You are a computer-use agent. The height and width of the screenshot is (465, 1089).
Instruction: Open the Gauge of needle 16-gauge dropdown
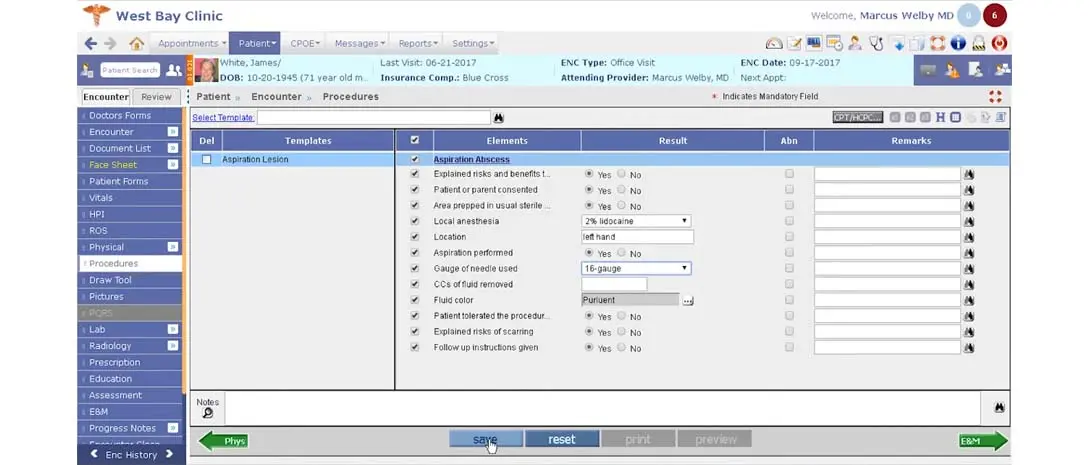[635, 269]
